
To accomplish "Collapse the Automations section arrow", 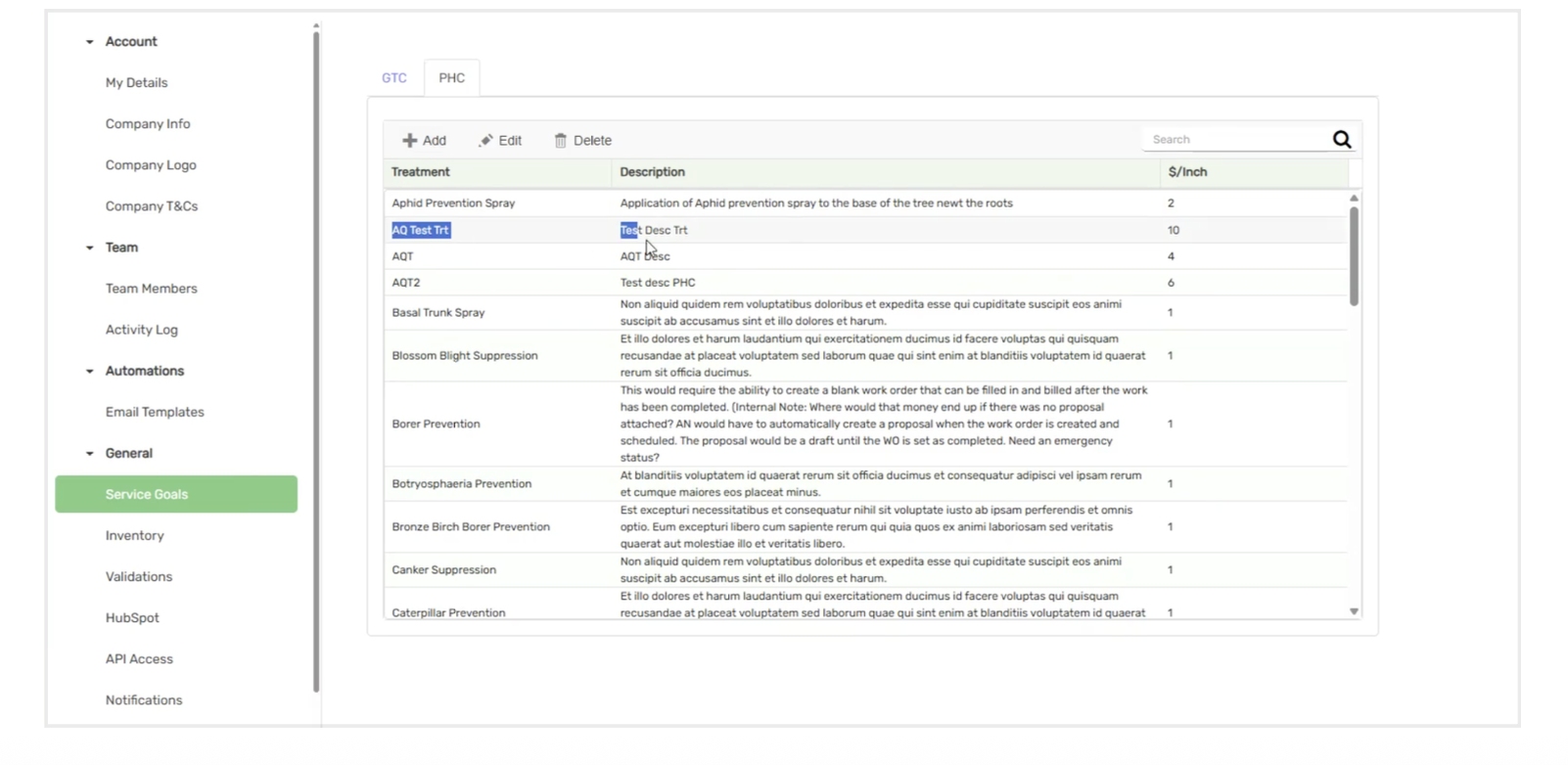I will (90, 372).
